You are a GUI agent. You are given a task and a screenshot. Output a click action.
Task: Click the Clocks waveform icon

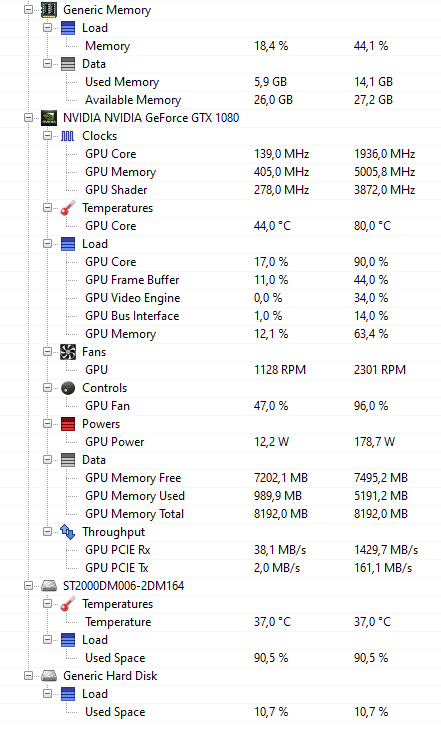click(67, 136)
